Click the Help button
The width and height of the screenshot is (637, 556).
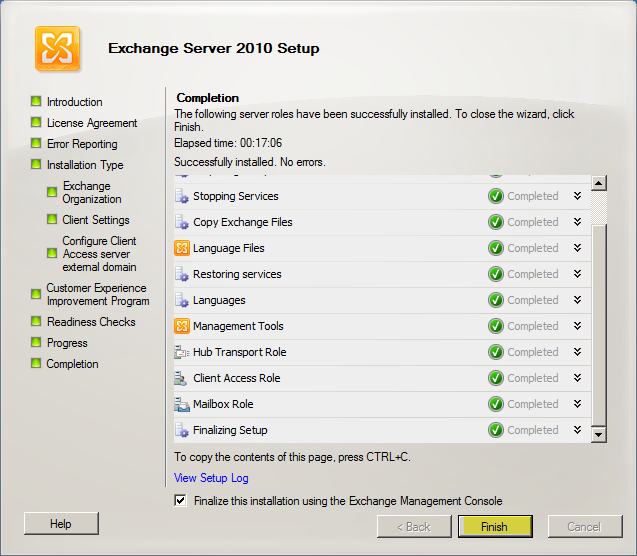[61, 524]
